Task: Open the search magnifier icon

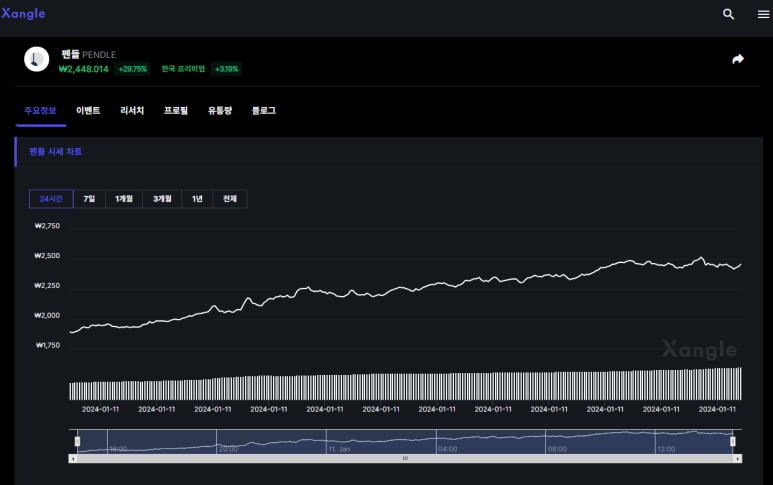Action: pyautogui.click(x=728, y=14)
